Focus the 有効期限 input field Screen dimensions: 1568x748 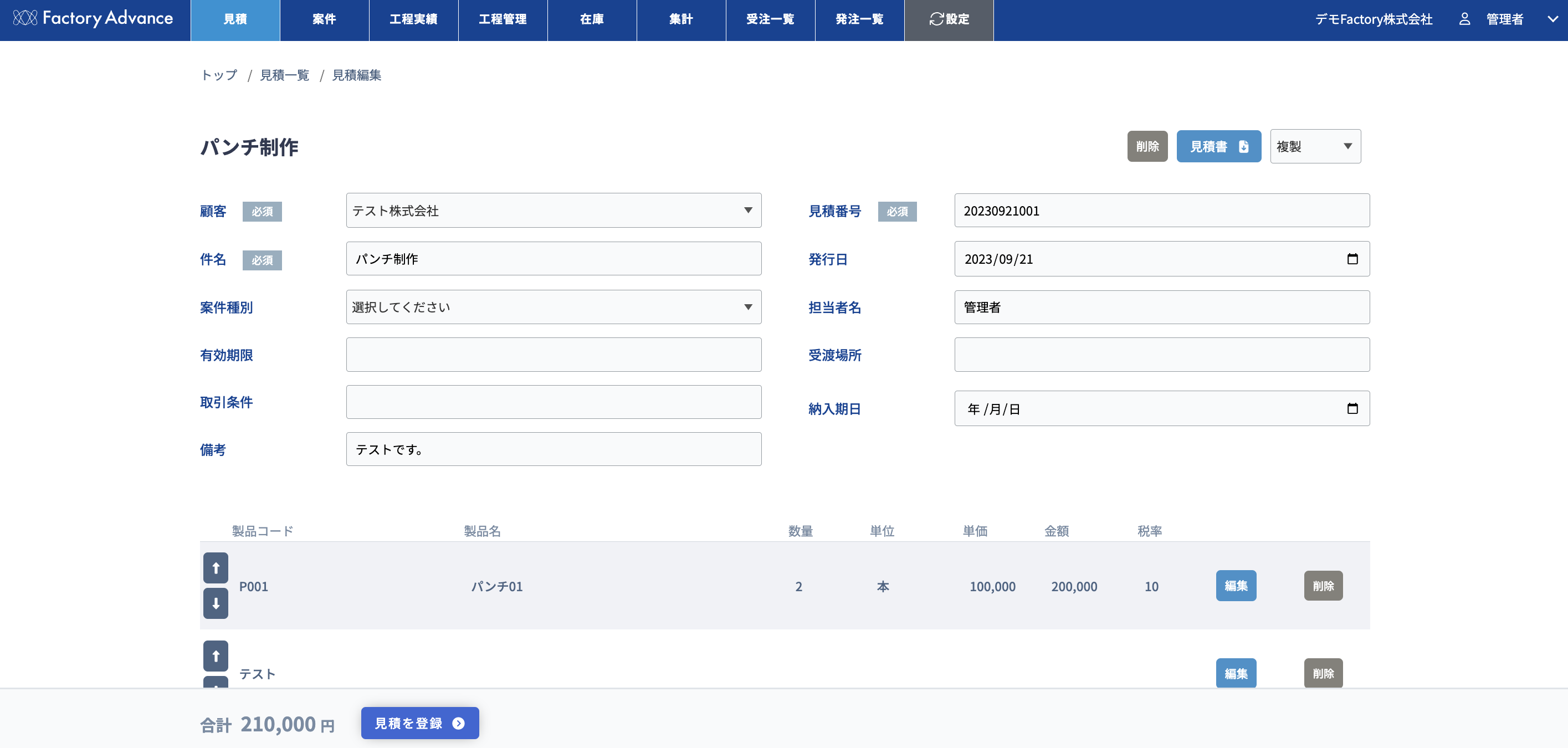coord(554,355)
